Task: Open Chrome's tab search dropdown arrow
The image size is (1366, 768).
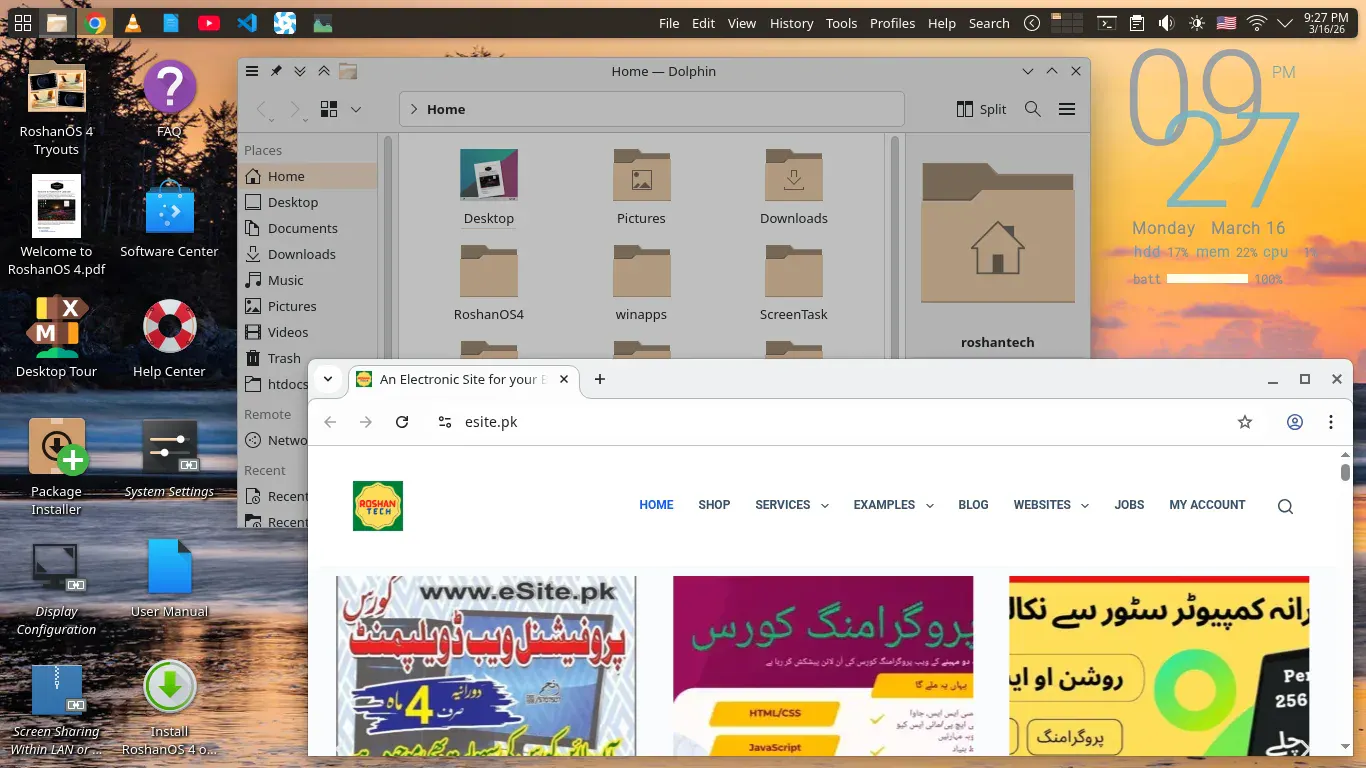Action: pyautogui.click(x=327, y=379)
